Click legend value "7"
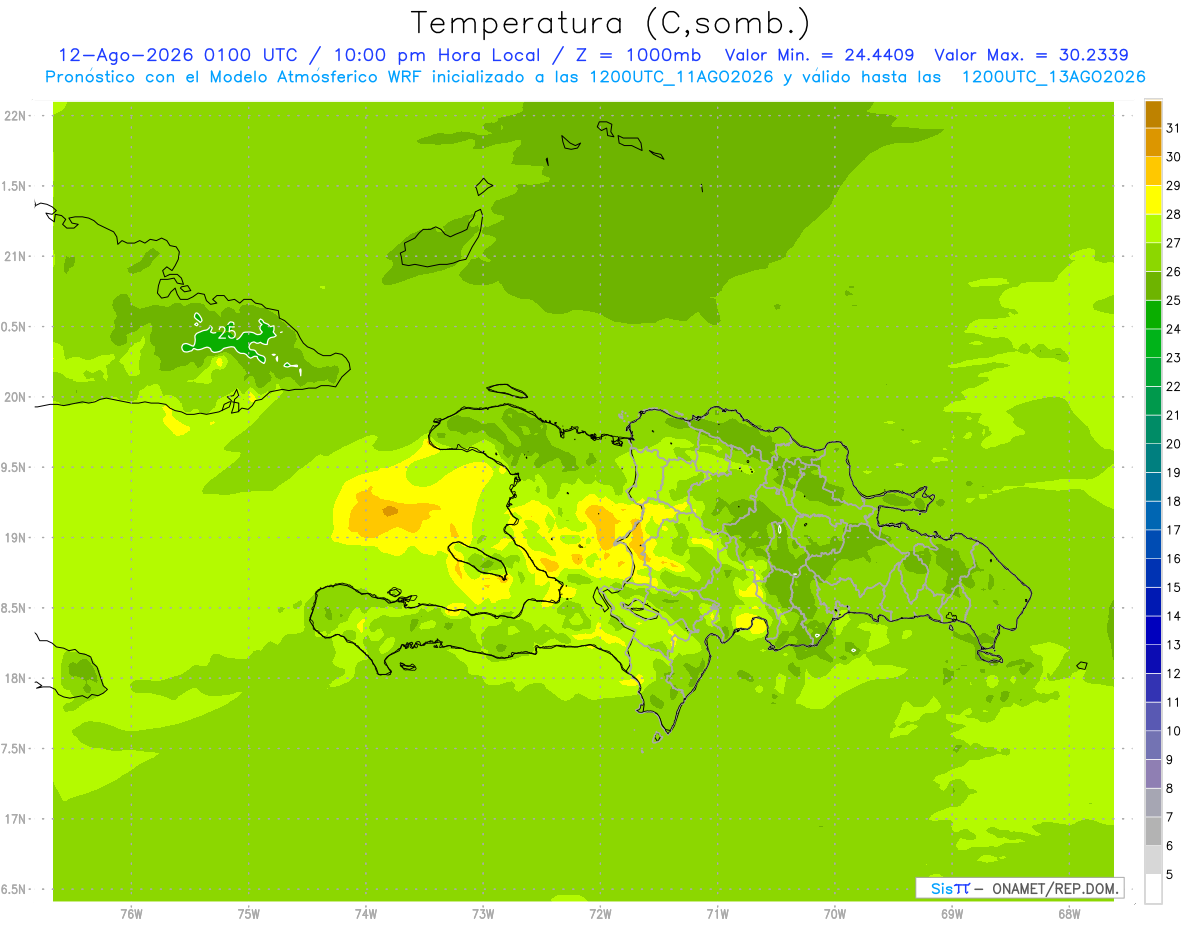Viewport: 1200px width, 927px height. [x=1170, y=817]
